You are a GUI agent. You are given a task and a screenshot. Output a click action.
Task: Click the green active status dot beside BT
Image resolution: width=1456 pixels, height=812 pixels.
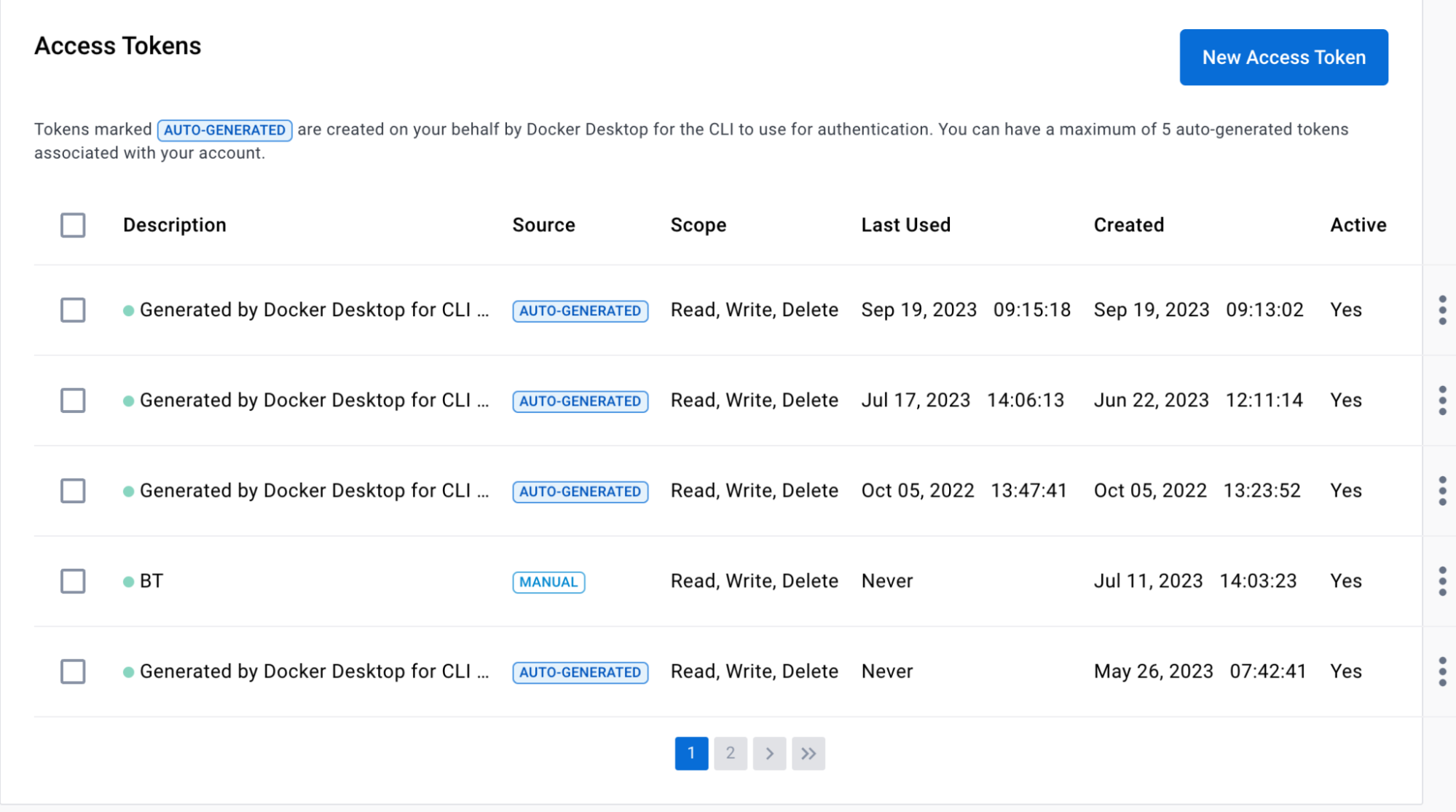click(x=129, y=580)
